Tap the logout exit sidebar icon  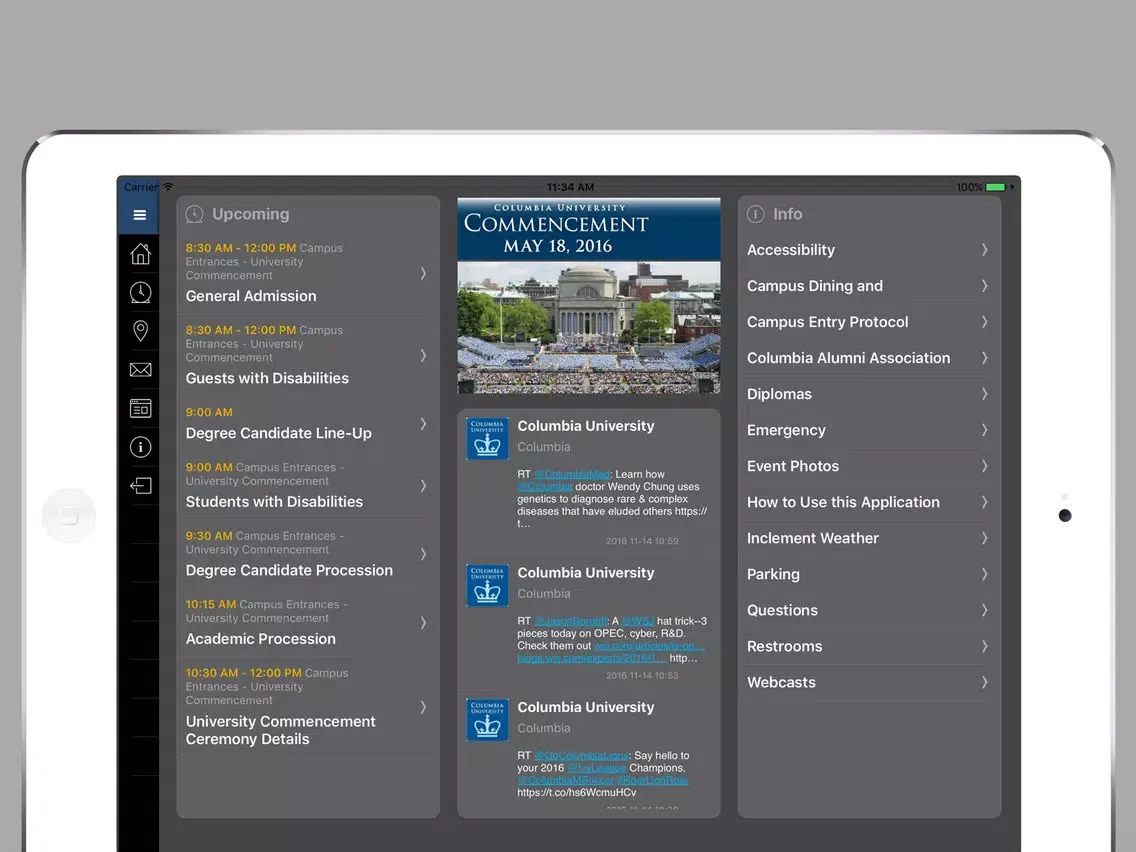[x=141, y=485]
